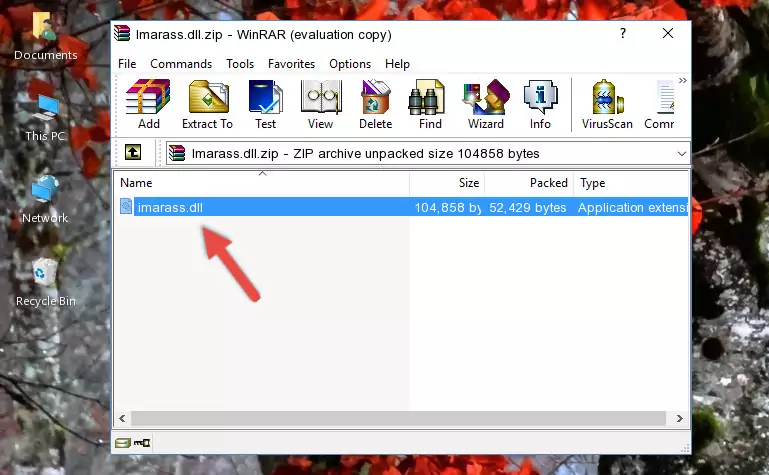Select the Documents desktop icon
This screenshot has height=475, width=769.
[45, 36]
